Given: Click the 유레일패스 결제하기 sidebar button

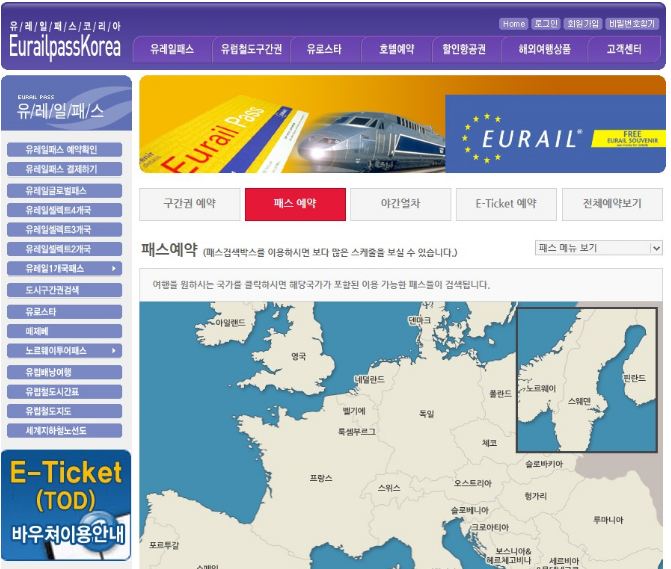Looking at the screenshot, I should [65, 169].
